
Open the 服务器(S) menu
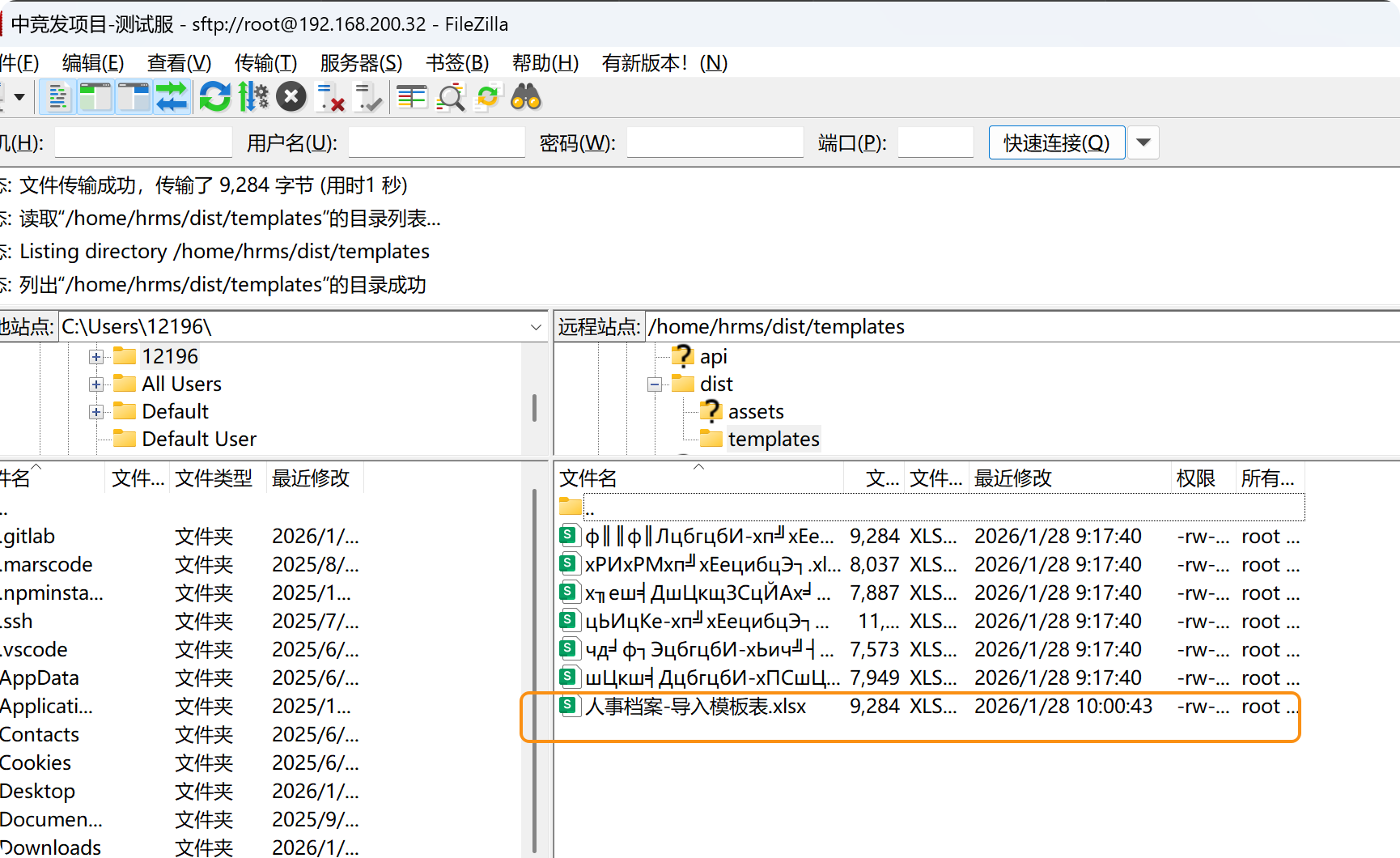click(361, 63)
